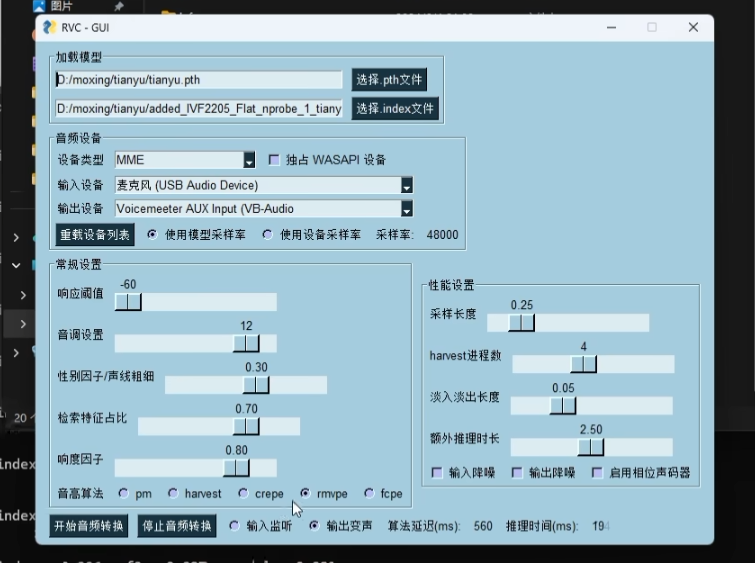
Task: Select harvest pitch algorithm
Action: (x=173, y=493)
